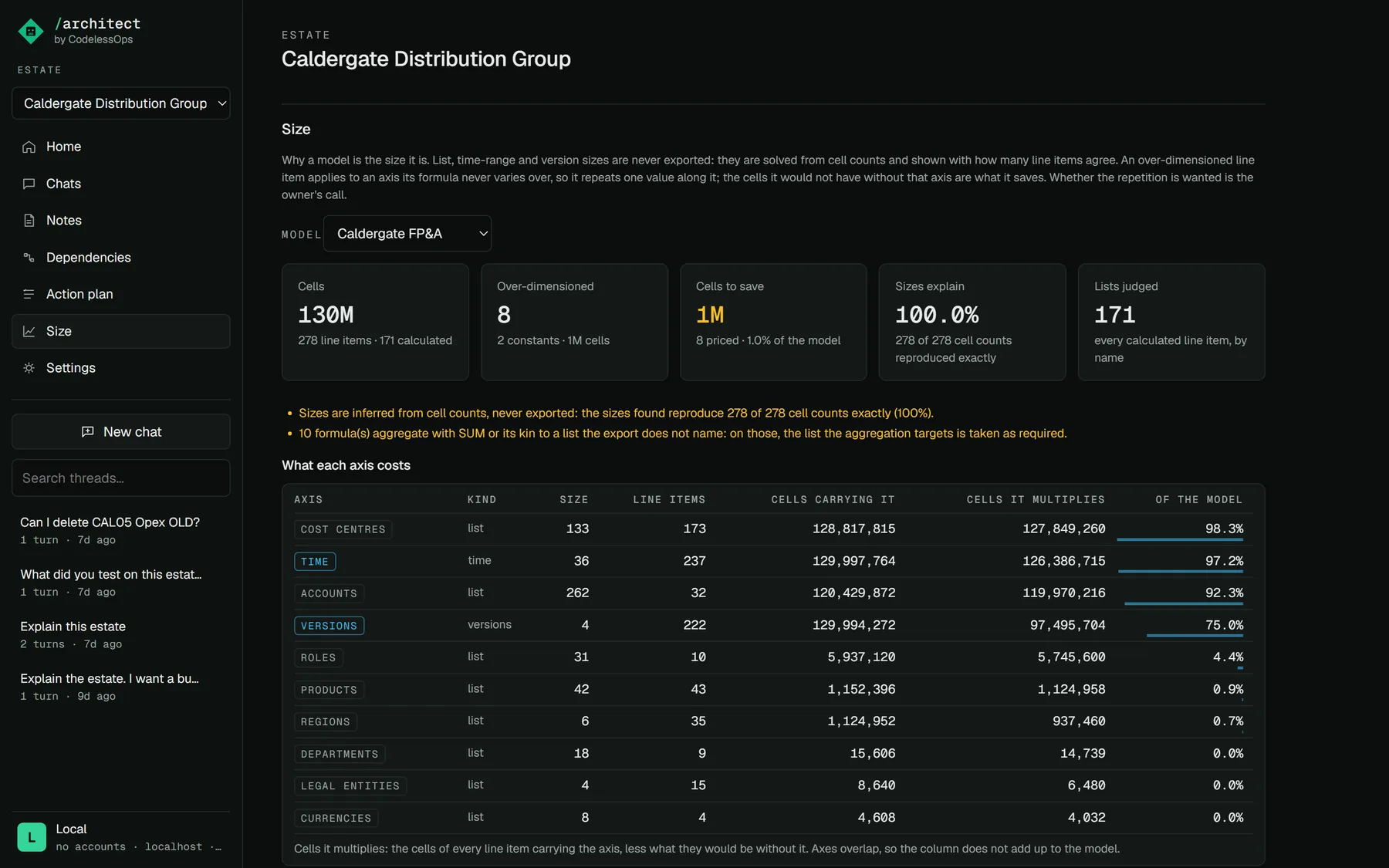Screen dimensions: 1389x868
Task: Open the Dependencies page
Action: 121,258
